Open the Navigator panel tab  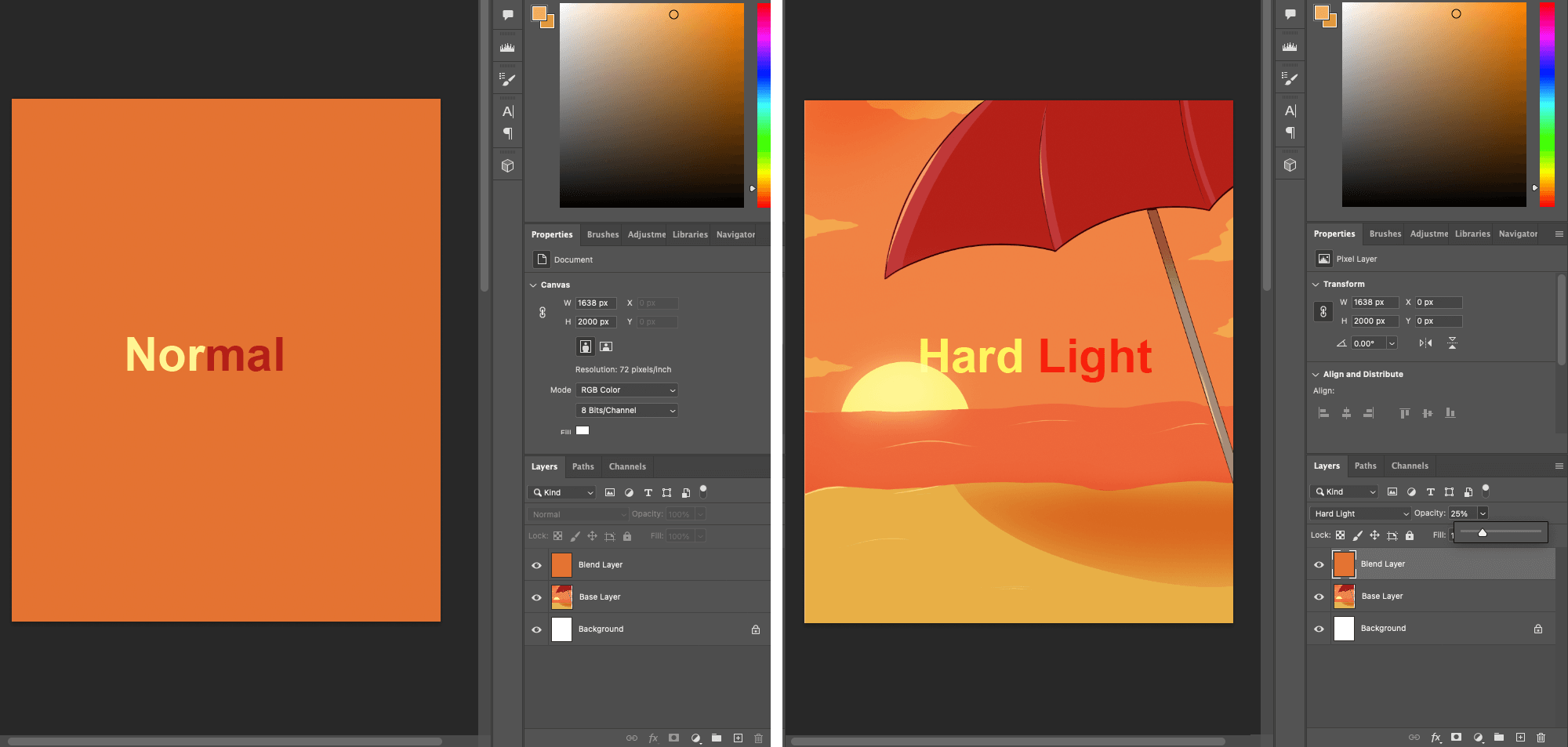click(x=735, y=234)
